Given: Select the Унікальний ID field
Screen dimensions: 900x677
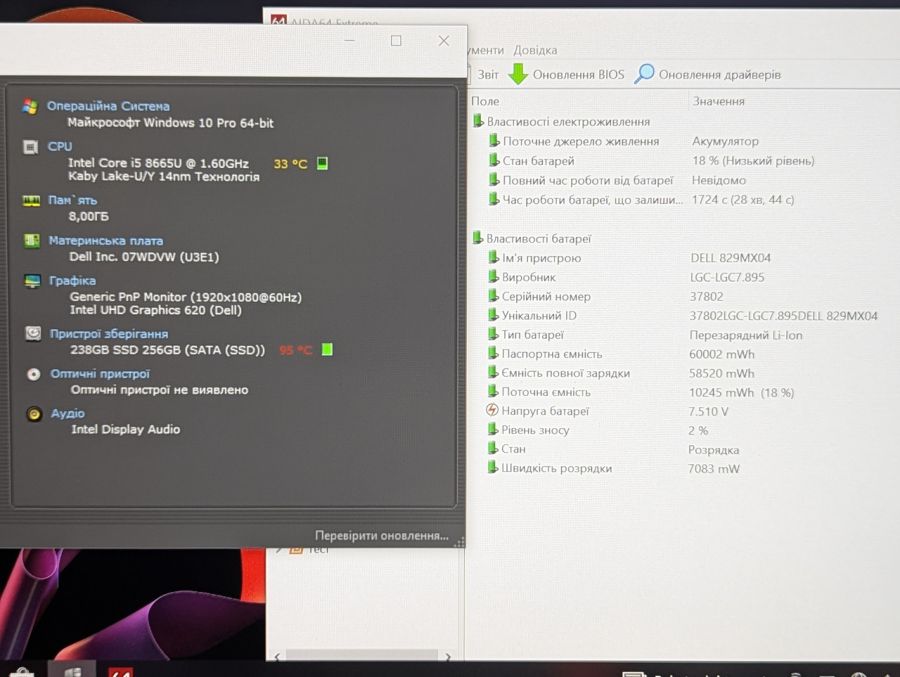Looking at the screenshot, I should (539, 315).
